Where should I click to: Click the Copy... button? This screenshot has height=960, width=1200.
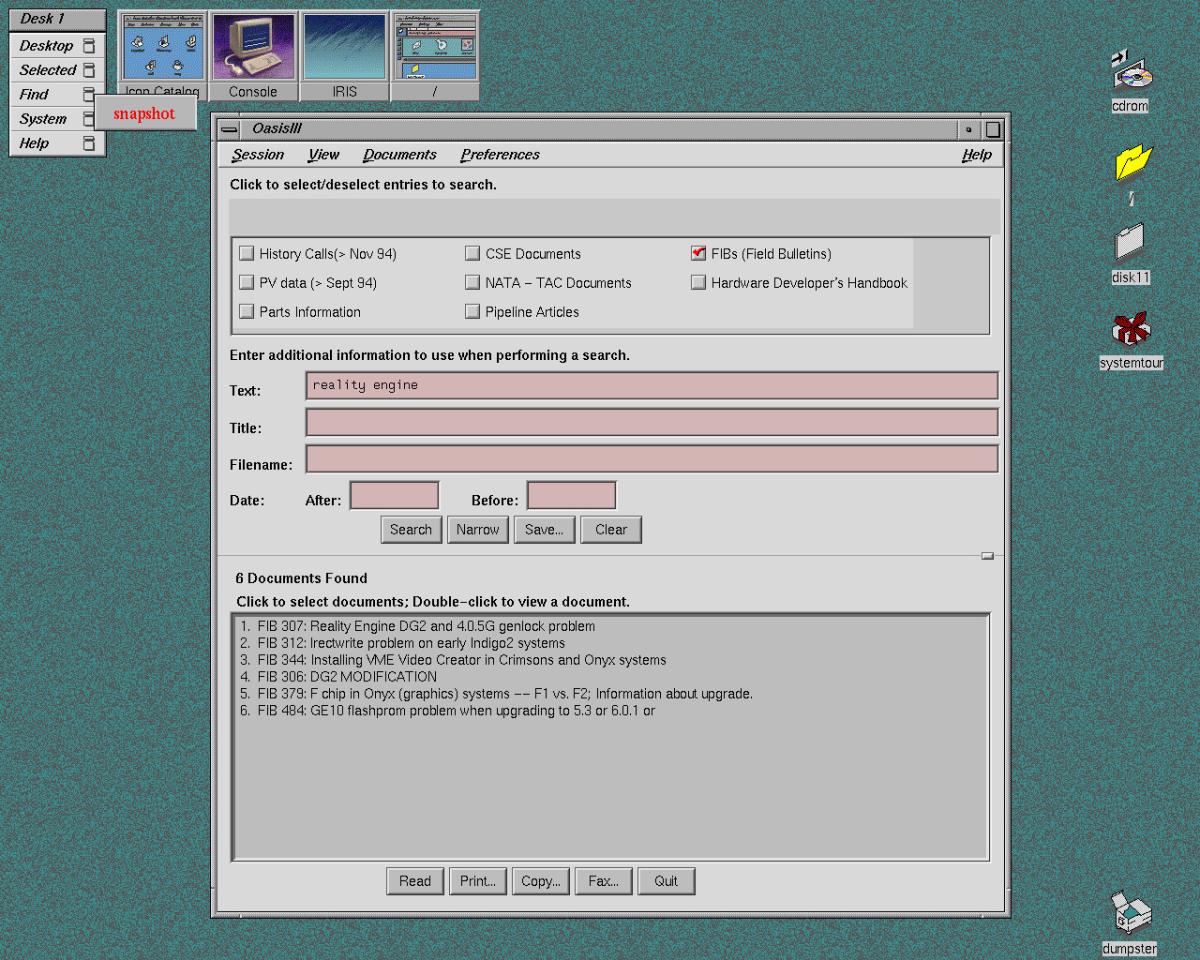(x=541, y=881)
